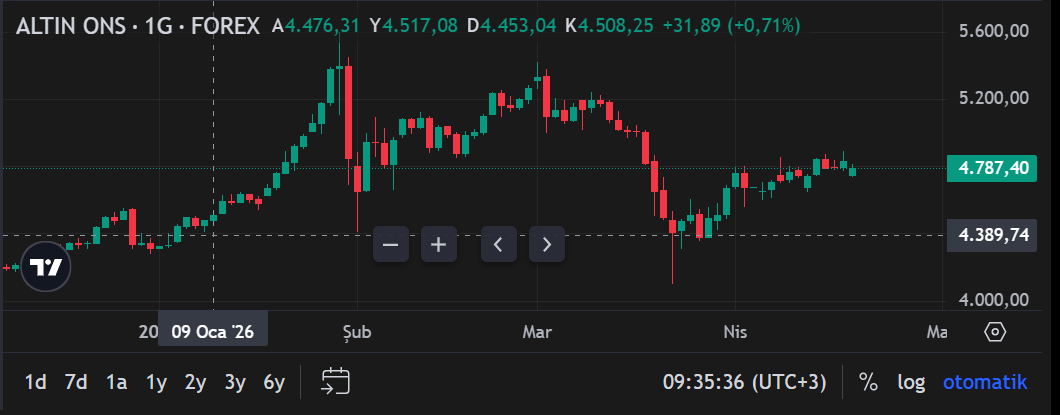This screenshot has height=415, width=1060.
Task: Open the go to date calendar icon
Action: click(335, 381)
